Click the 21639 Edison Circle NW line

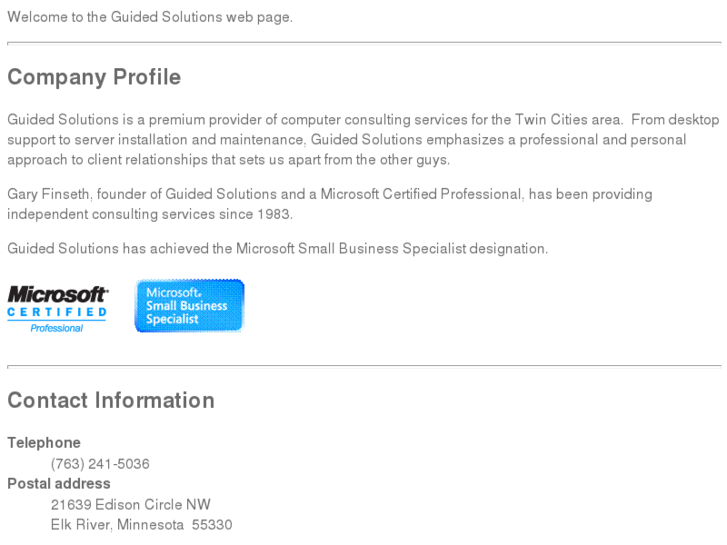(x=130, y=505)
